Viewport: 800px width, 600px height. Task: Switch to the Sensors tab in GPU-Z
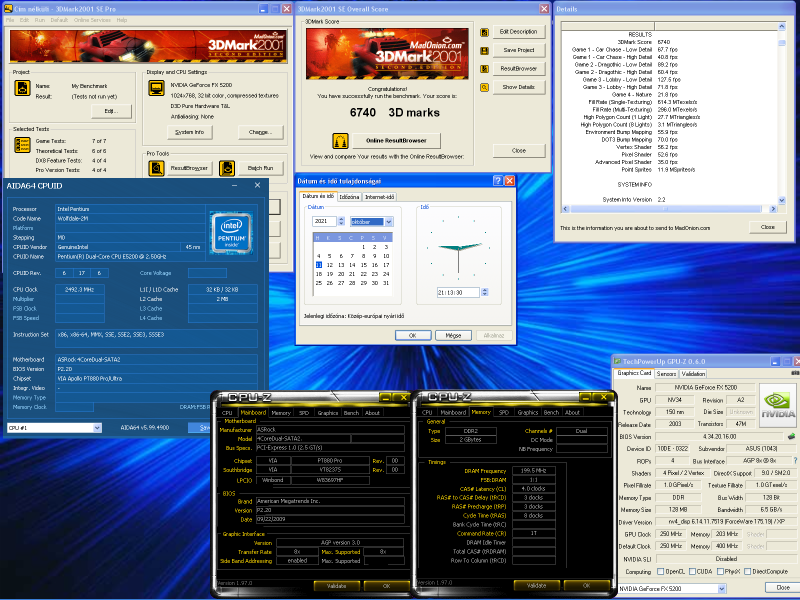(666, 373)
